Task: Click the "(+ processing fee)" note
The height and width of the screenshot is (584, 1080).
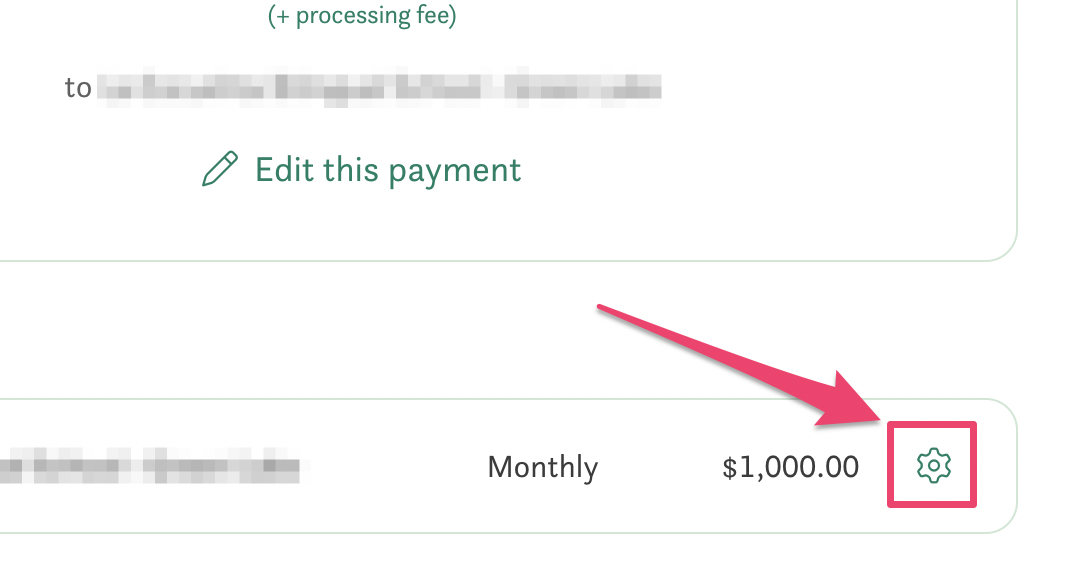Action: (x=362, y=17)
